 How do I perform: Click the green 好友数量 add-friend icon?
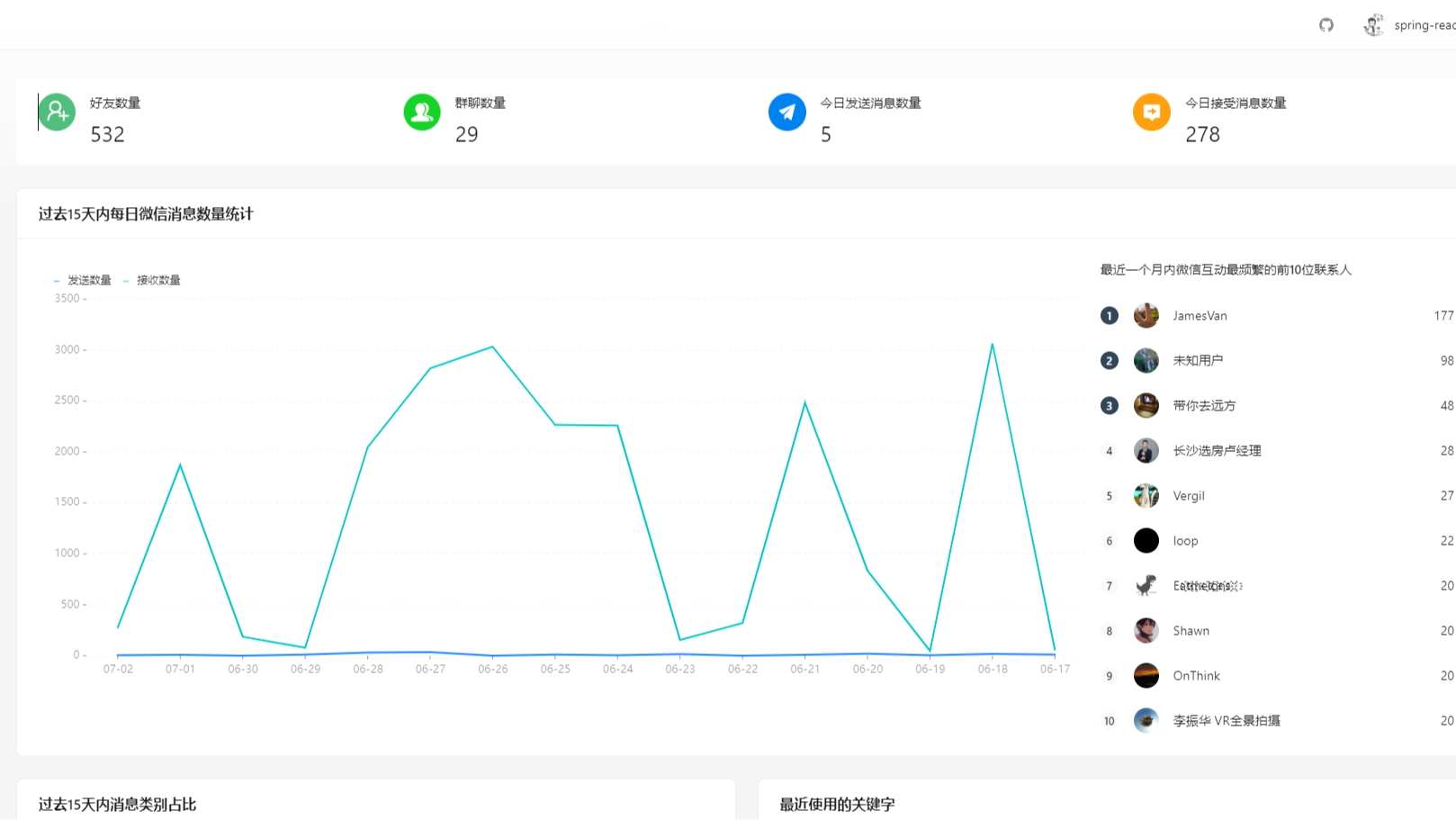[x=57, y=112]
